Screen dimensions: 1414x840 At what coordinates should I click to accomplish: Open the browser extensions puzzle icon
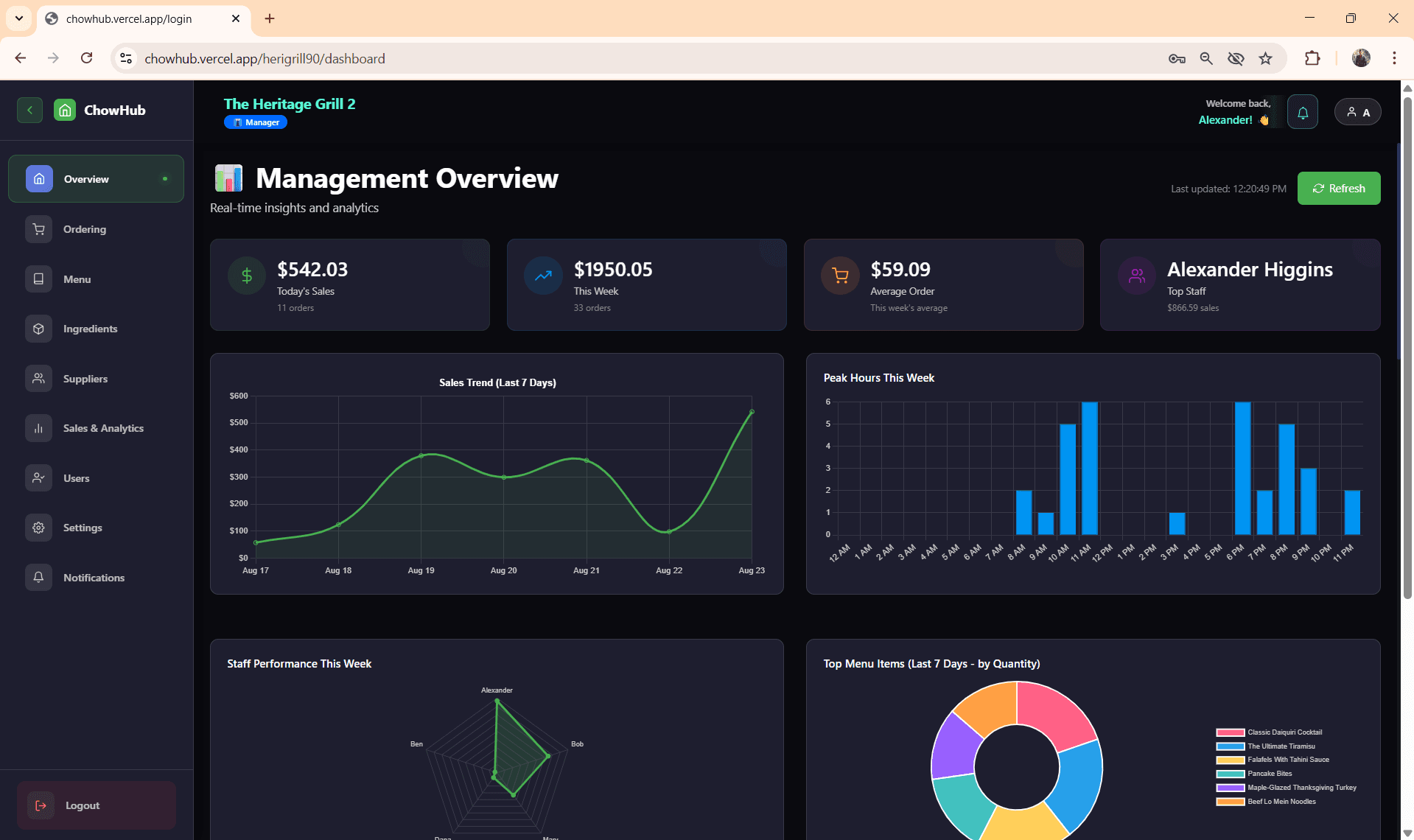tap(1312, 58)
